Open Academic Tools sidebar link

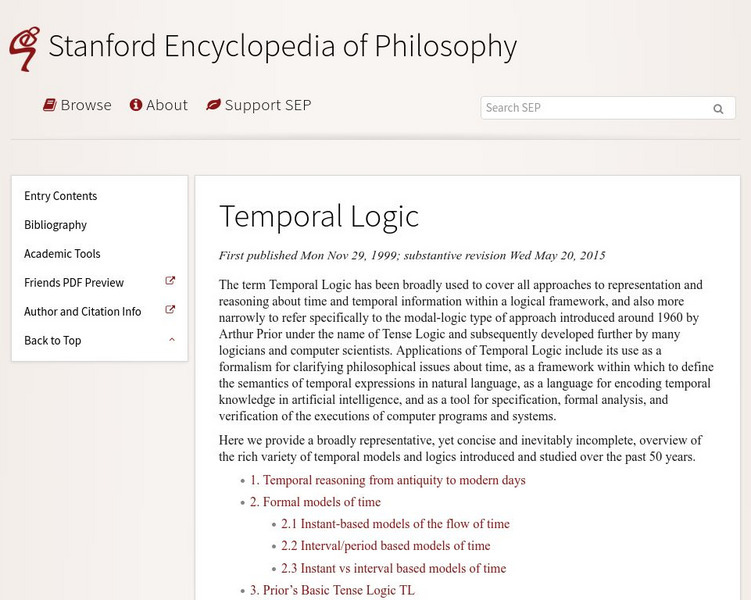(62, 254)
